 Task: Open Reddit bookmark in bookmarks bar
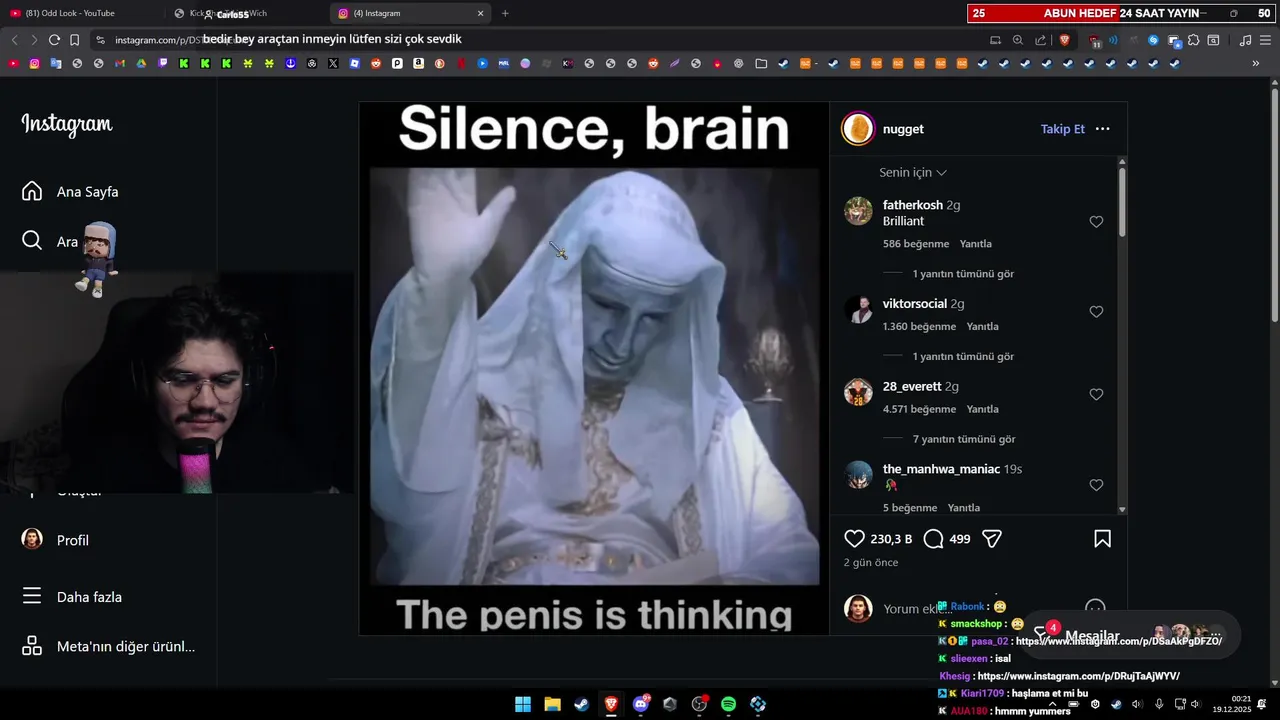376,63
